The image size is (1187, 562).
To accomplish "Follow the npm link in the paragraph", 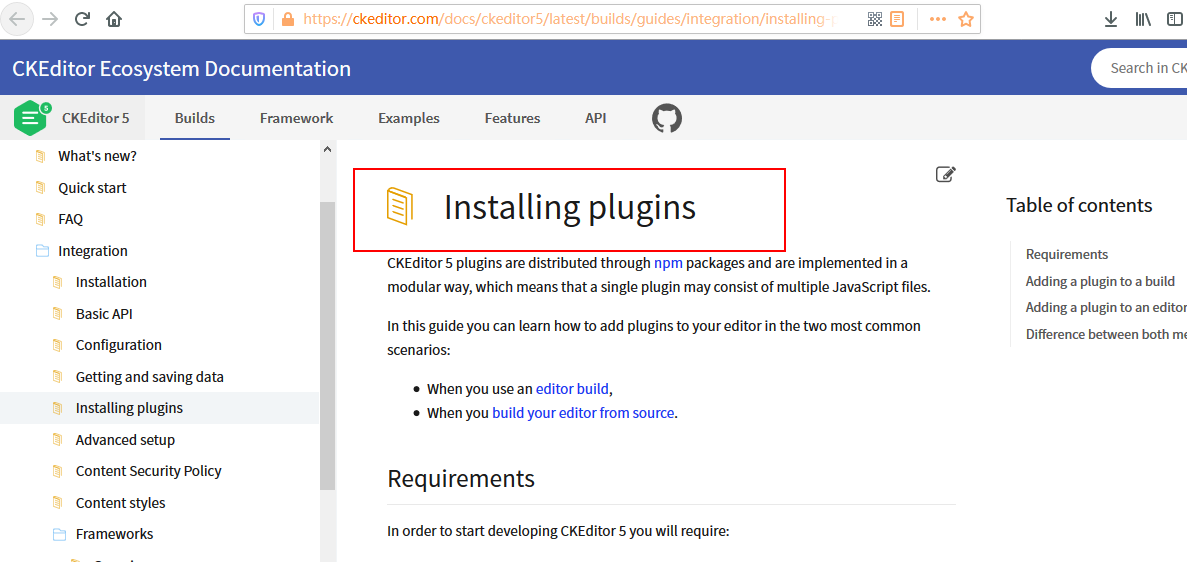I will [668, 264].
